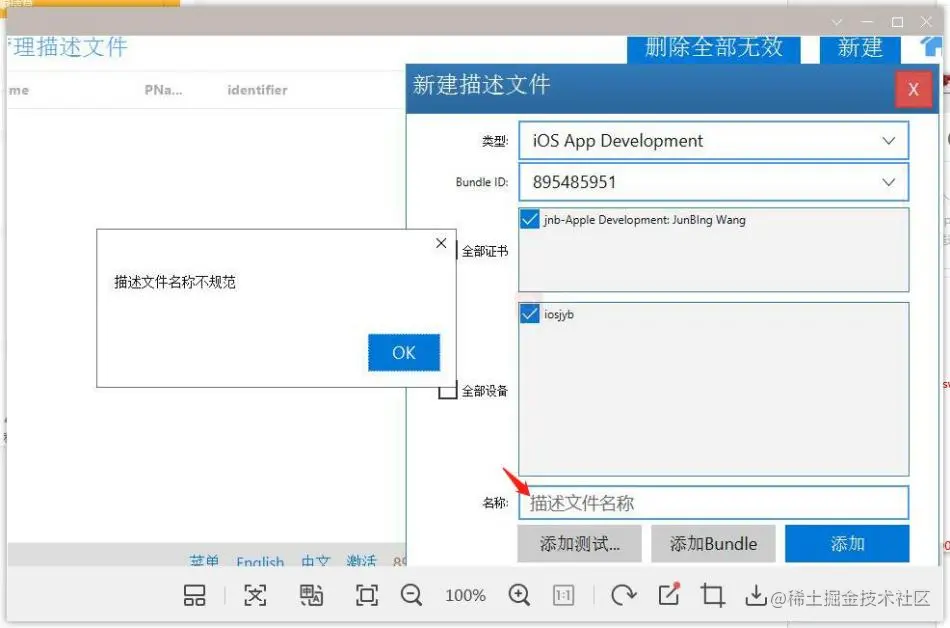Open the viewer's chevron-down menu in title bar

coord(837,22)
